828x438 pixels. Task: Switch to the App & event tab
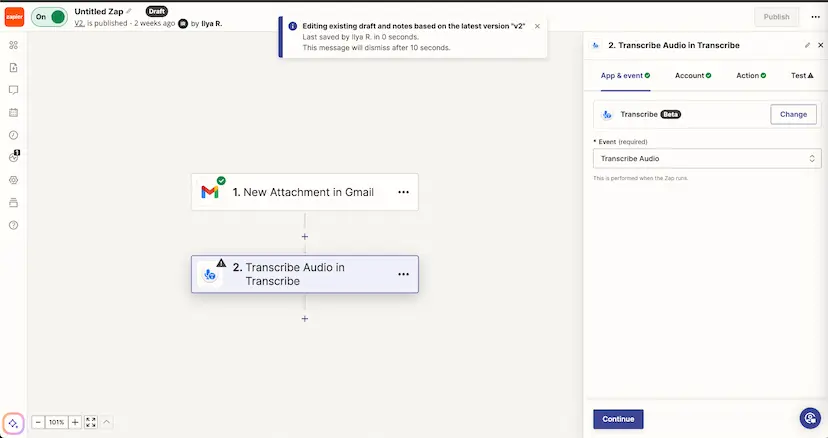(625, 76)
